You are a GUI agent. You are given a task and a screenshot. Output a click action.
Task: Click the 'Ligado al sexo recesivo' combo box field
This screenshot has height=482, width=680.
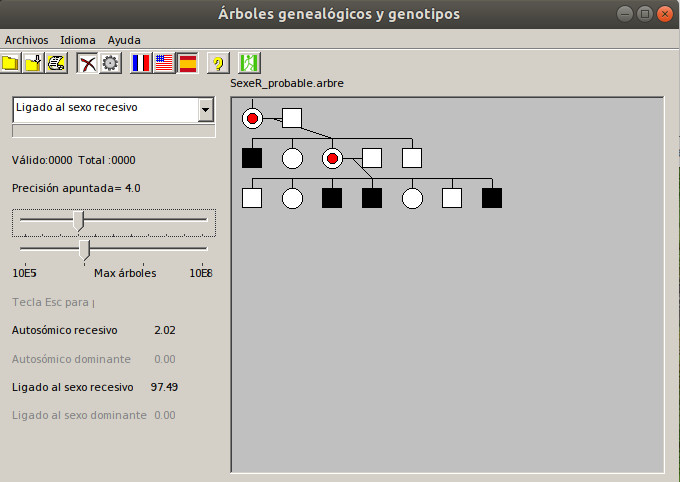tap(104, 109)
